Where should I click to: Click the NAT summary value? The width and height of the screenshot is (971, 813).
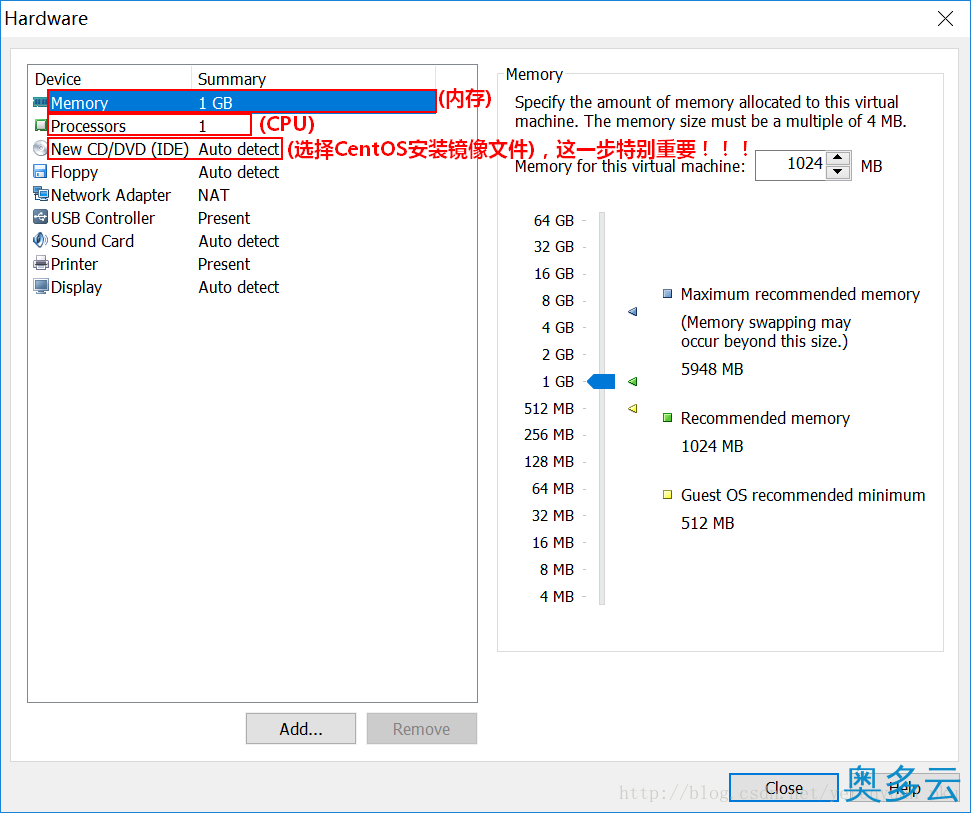tap(214, 195)
